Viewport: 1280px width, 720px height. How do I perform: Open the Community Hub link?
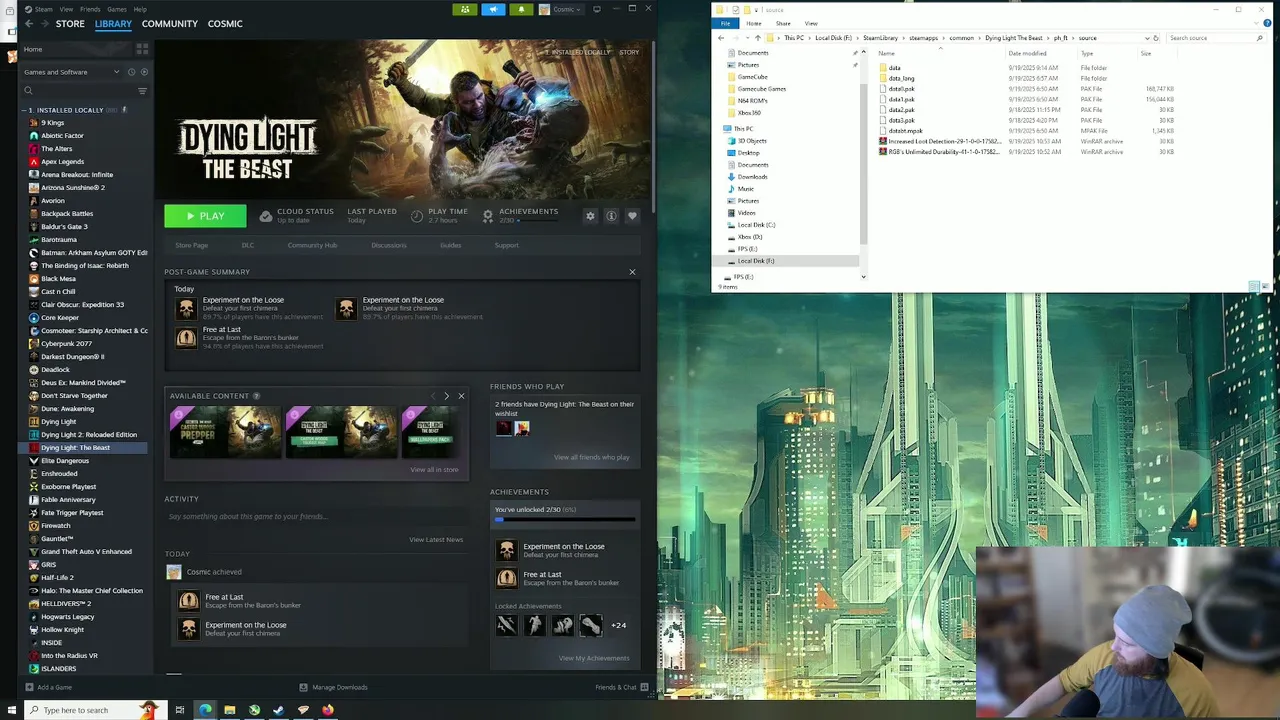(312, 245)
